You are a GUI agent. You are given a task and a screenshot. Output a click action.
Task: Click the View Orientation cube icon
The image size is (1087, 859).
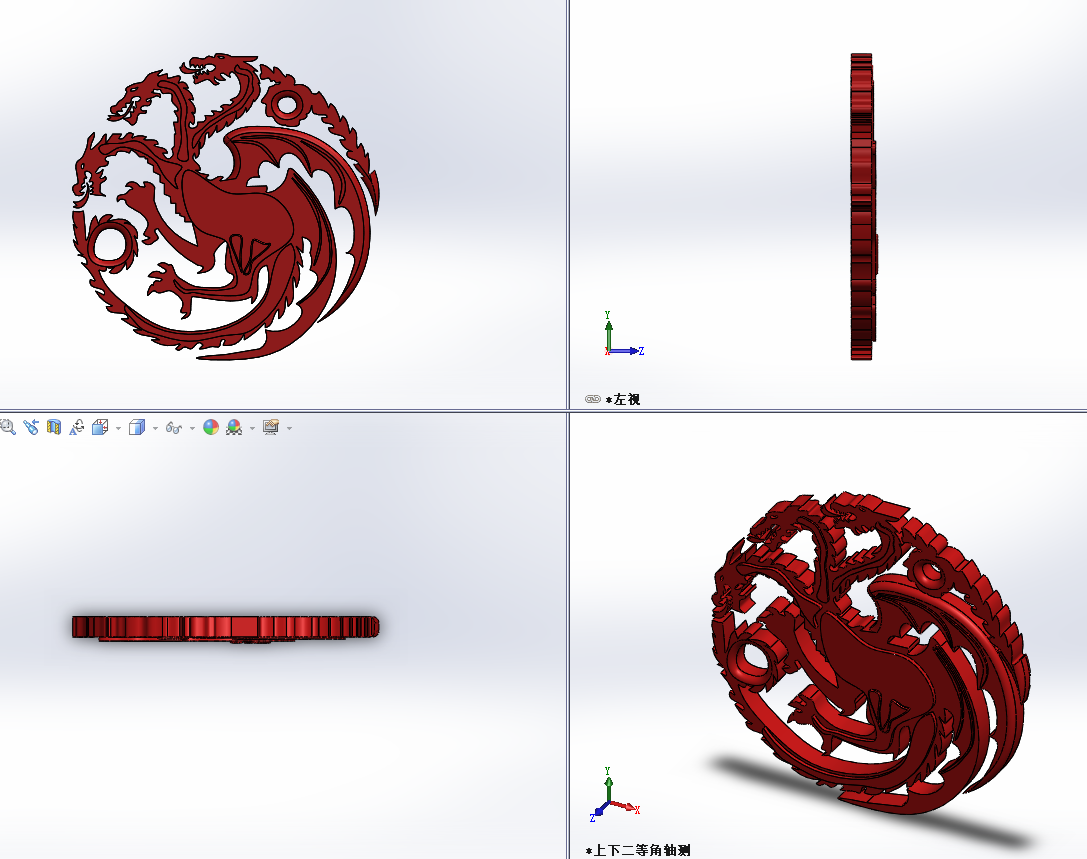tap(100, 427)
